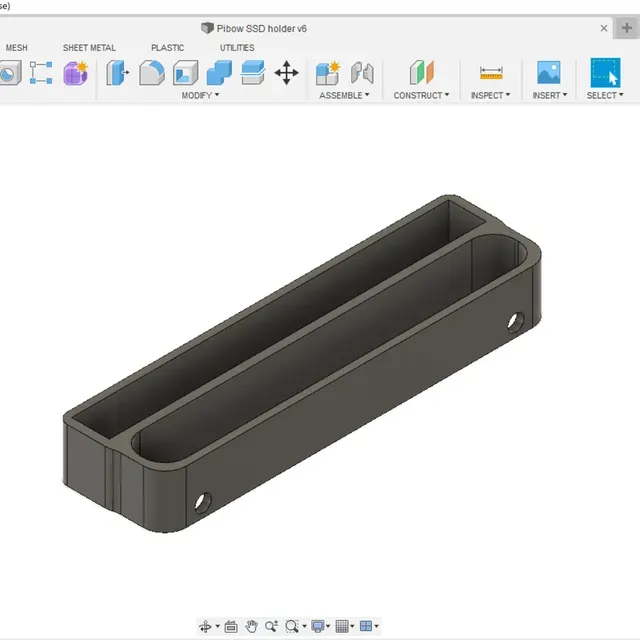Open Display Settings monitor icon
The image size is (640, 640).
coord(318,626)
